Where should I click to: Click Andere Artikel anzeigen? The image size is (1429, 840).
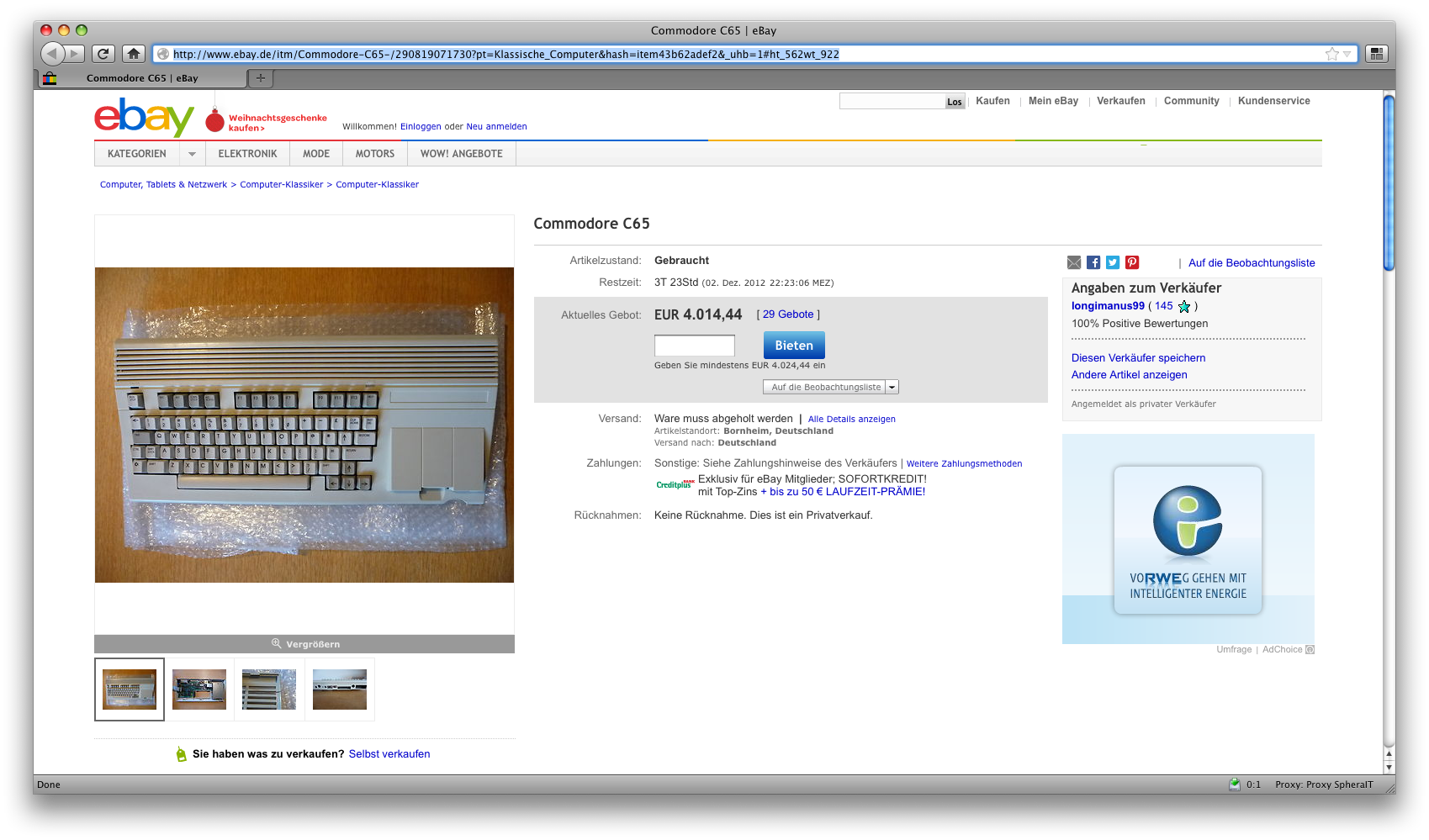[x=1130, y=375]
